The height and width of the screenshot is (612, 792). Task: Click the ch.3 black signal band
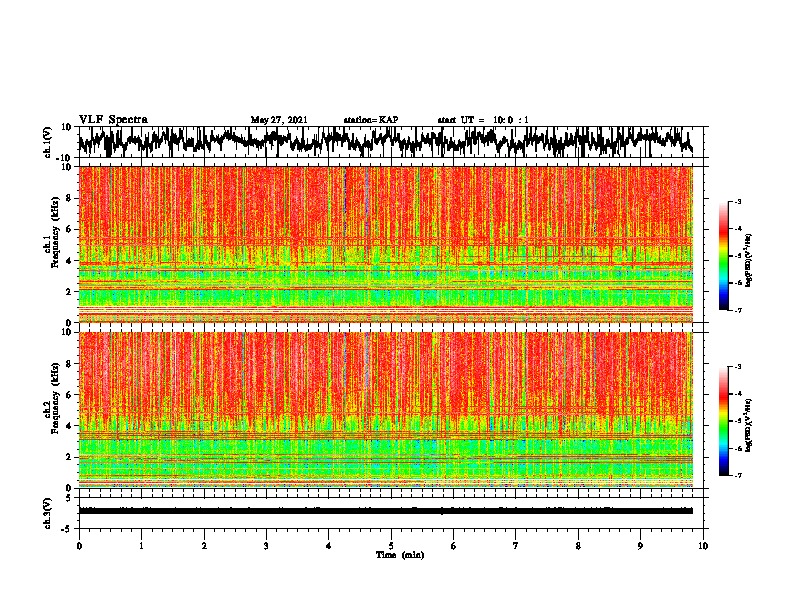point(386,511)
